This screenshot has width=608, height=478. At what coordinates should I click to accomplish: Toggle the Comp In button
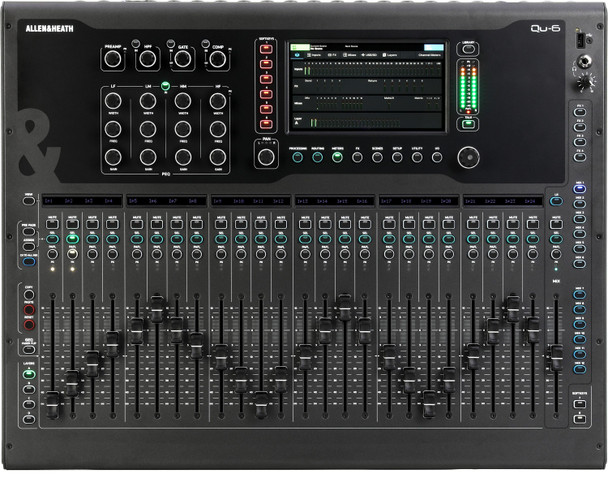pyautogui.click(x=205, y=43)
